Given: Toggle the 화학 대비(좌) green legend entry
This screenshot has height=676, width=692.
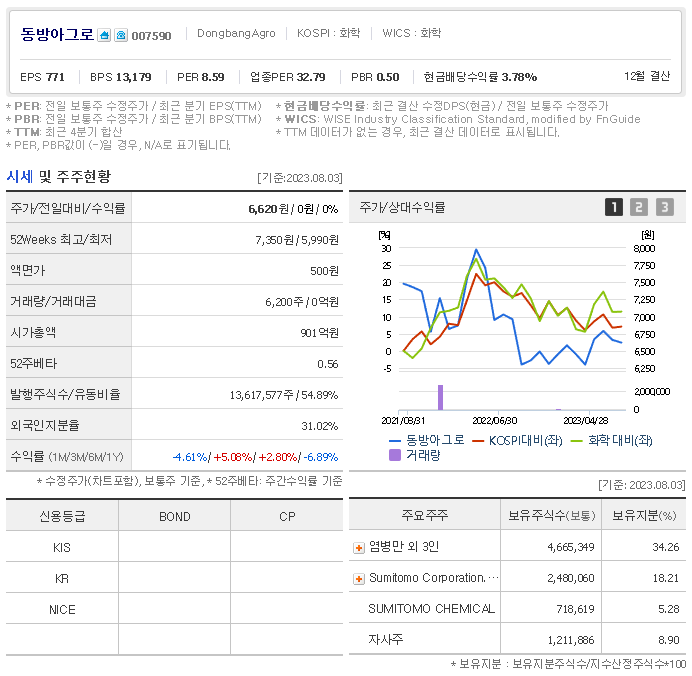Looking at the screenshot, I should [x=611, y=440].
